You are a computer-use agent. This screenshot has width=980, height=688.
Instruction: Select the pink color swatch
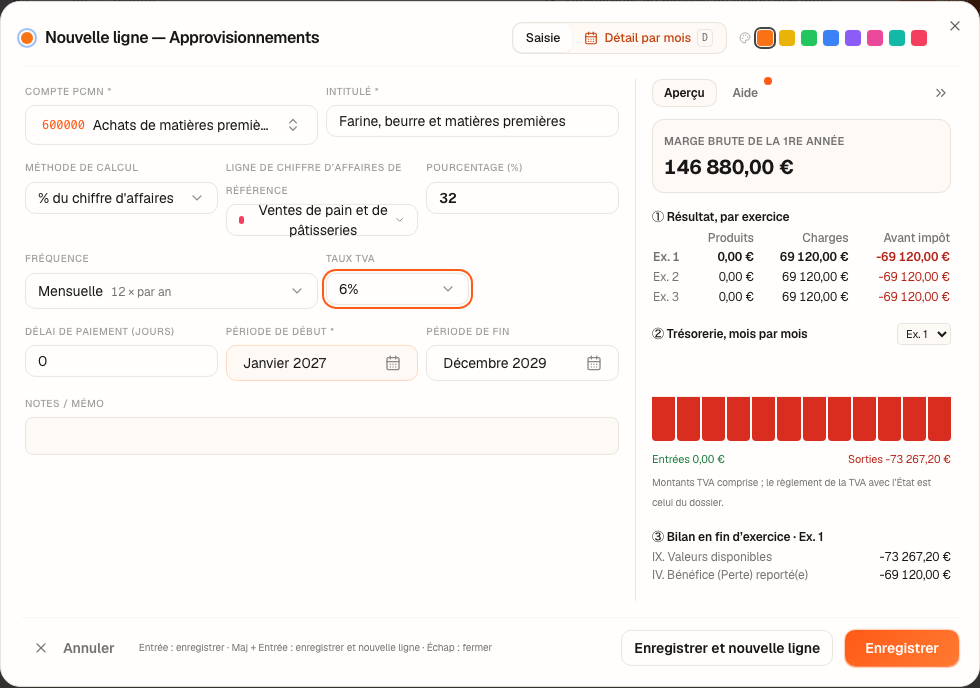point(875,38)
